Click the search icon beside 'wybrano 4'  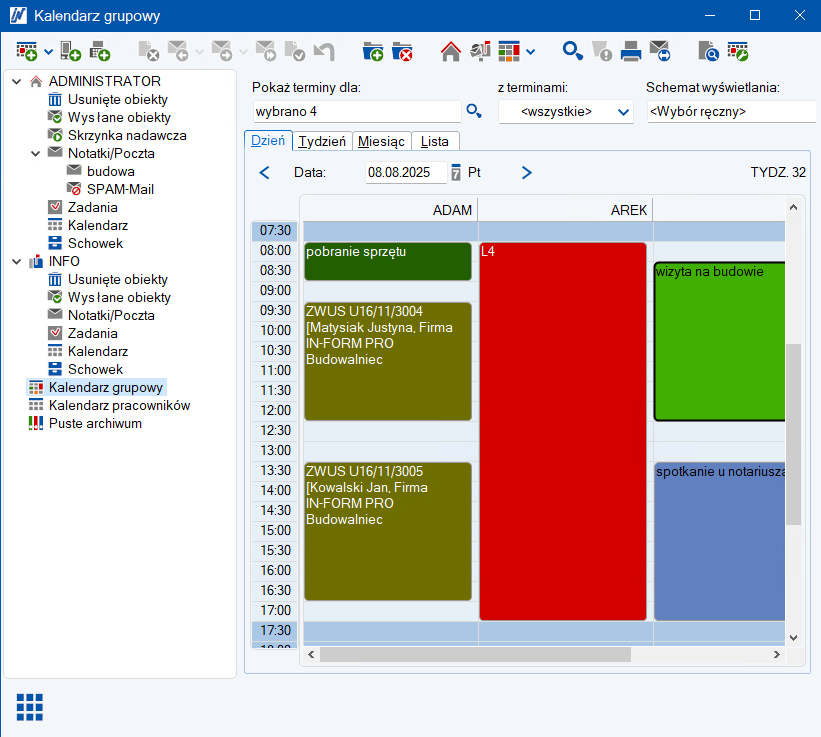[x=474, y=111]
